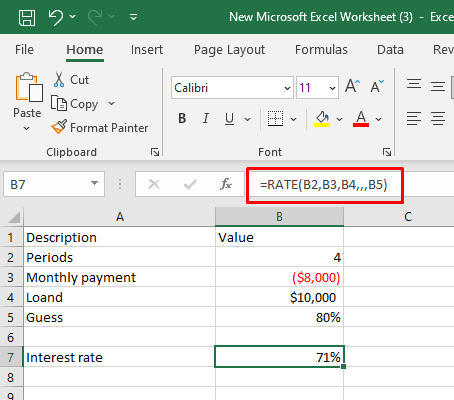
Task: Select the ($8,000) monthly payment cell
Action: coord(279,277)
